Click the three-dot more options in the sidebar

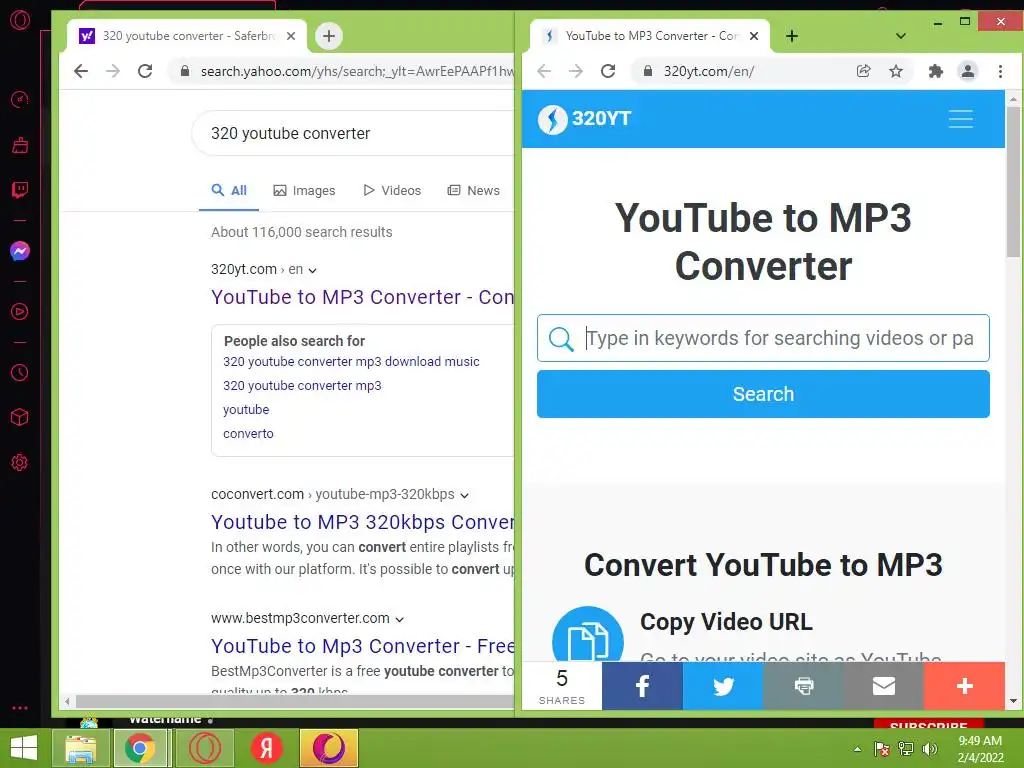pyautogui.click(x=20, y=708)
